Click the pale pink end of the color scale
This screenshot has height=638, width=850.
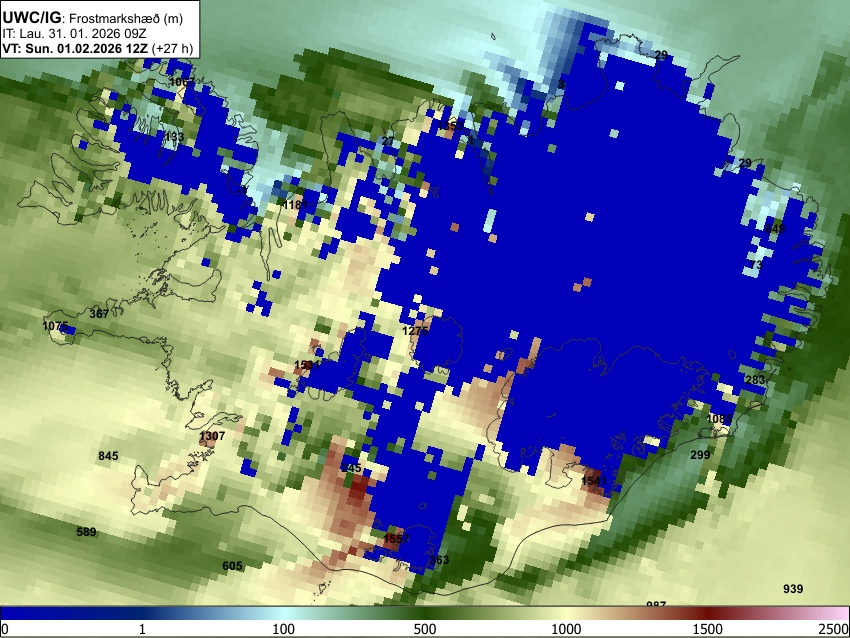pos(838,614)
